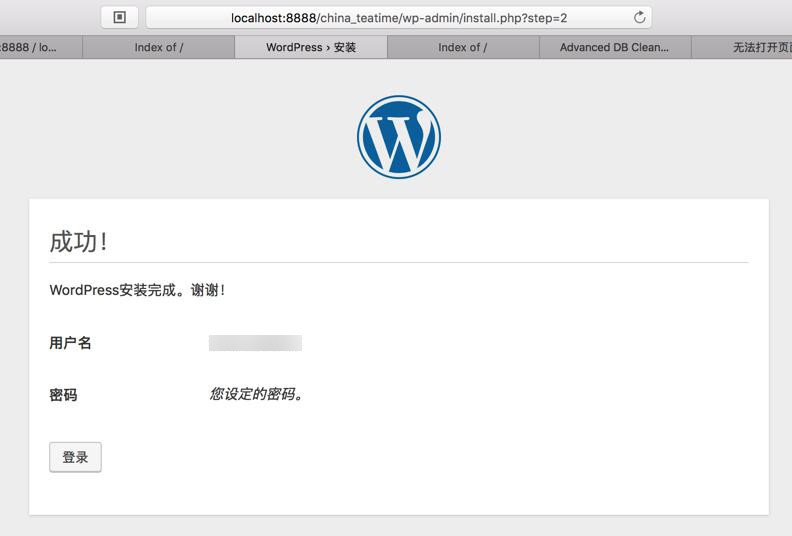Open the Index of / tab beside Advanced DB Clean
Image resolution: width=792 pixels, height=536 pixels.
[463, 47]
